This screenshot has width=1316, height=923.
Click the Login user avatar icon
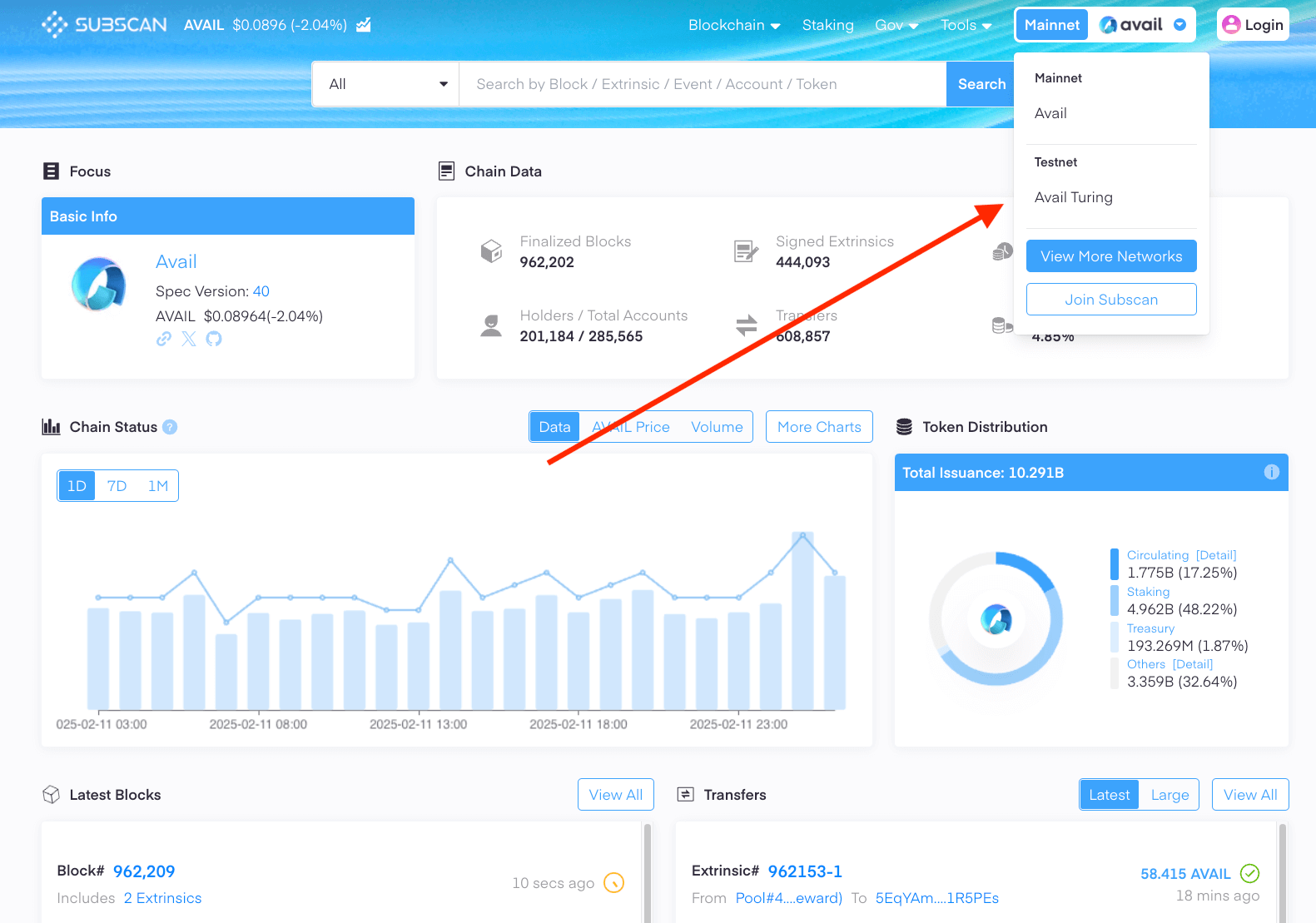1231,25
